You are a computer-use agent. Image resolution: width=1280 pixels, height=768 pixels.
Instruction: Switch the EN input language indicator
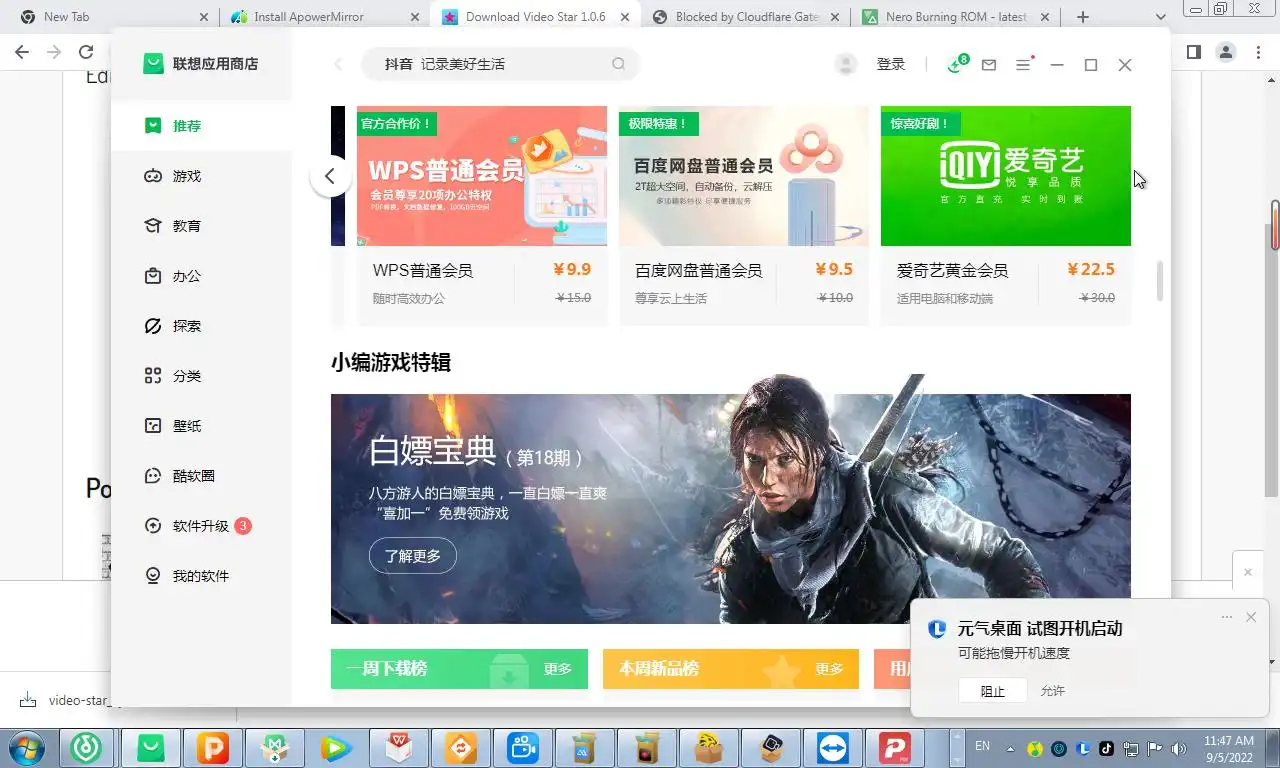click(x=982, y=746)
